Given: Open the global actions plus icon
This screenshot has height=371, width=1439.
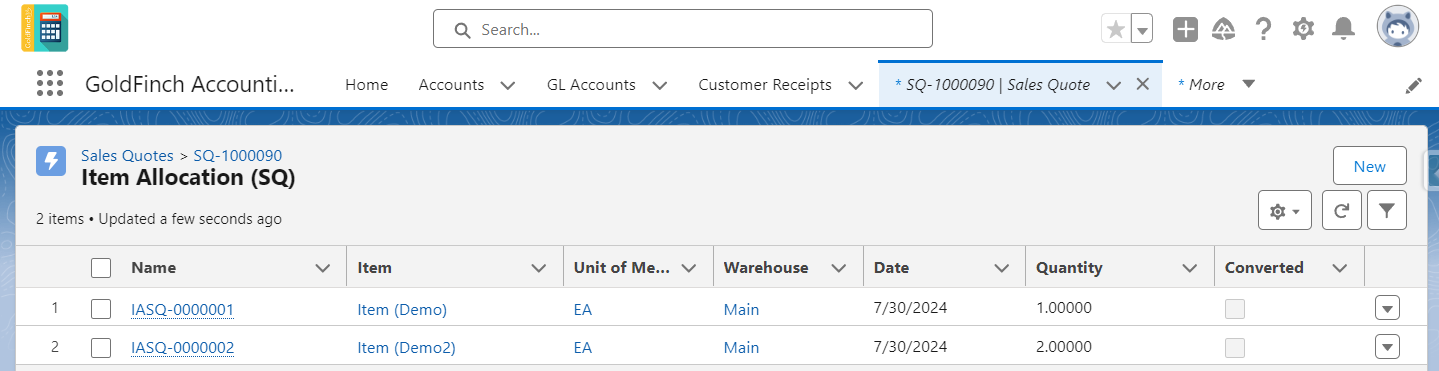Looking at the screenshot, I should [1186, 29].
